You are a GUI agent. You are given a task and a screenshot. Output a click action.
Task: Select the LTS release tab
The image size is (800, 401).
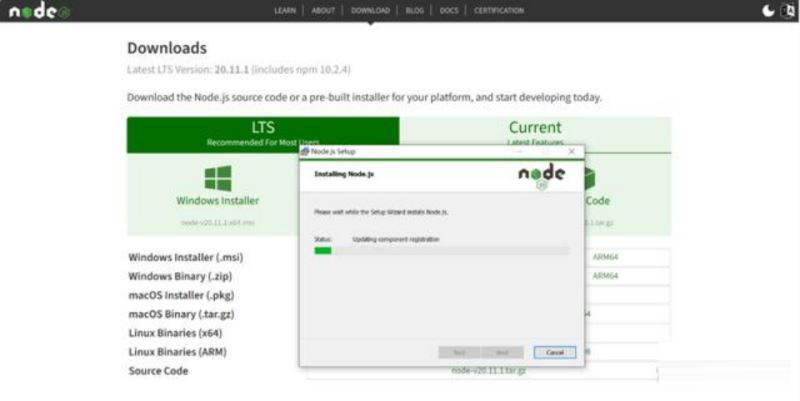tap(263, 135)
